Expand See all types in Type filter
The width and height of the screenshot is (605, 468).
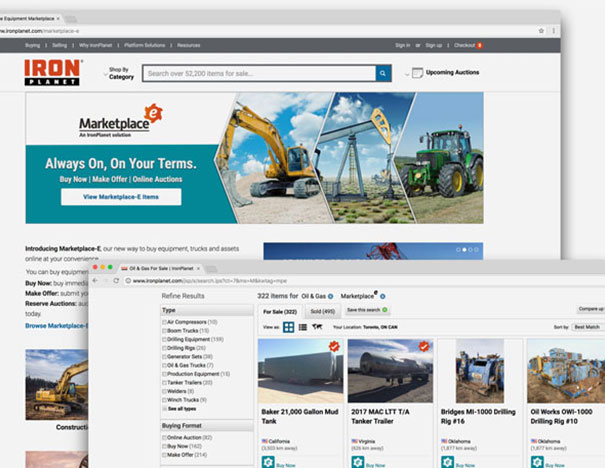click(182, 409)
